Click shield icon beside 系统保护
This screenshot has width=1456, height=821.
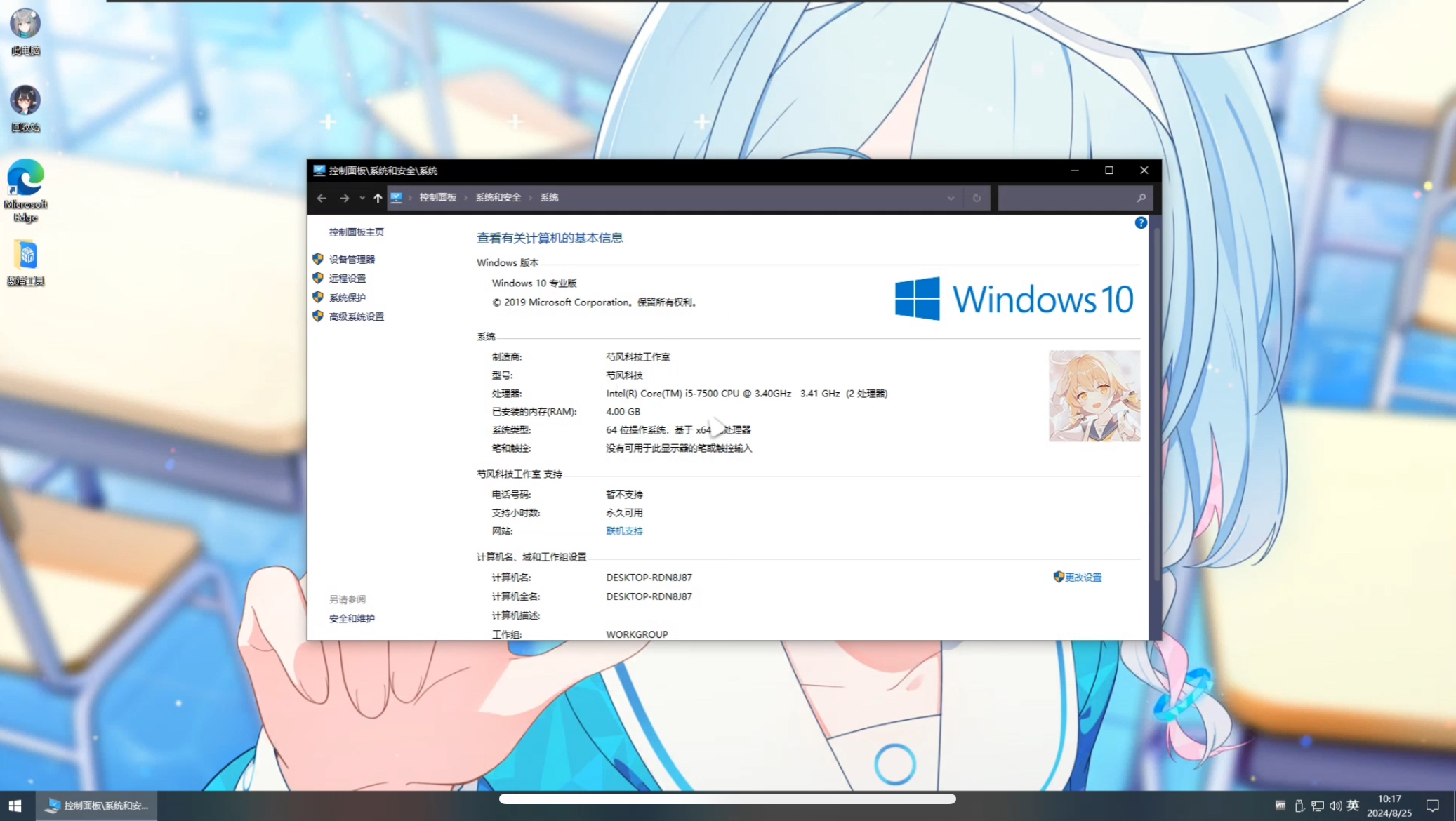click(x=318, y=297)
